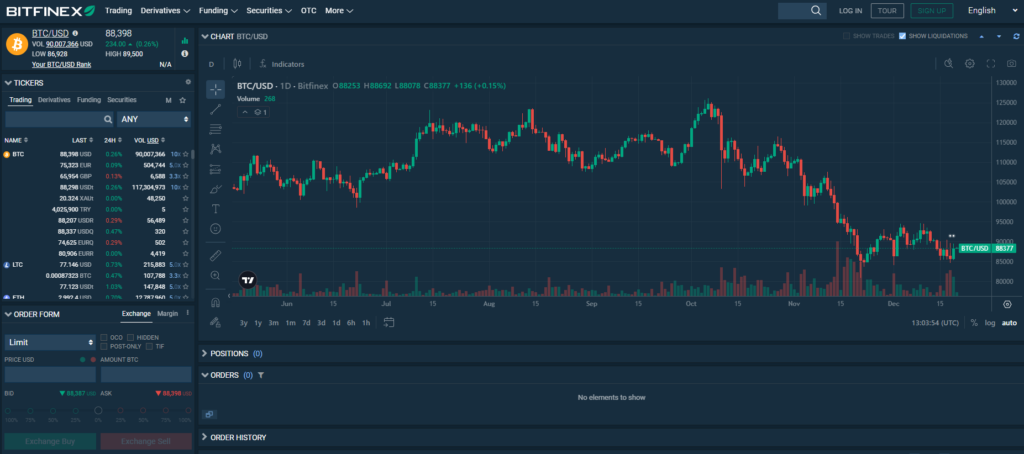Viewport: 1024px width, 454px height.
Task: Click the SIGN UP button
Action: click(x=932, y=10)
